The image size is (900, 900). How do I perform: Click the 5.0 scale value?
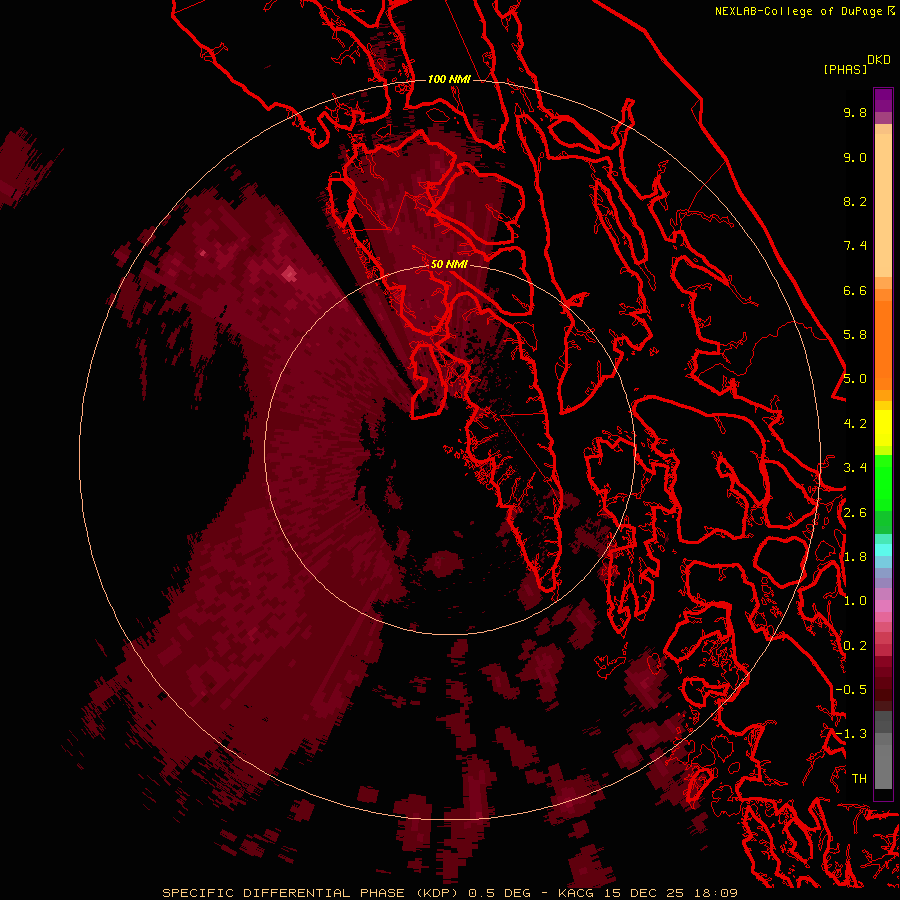[x=855, y=379]
